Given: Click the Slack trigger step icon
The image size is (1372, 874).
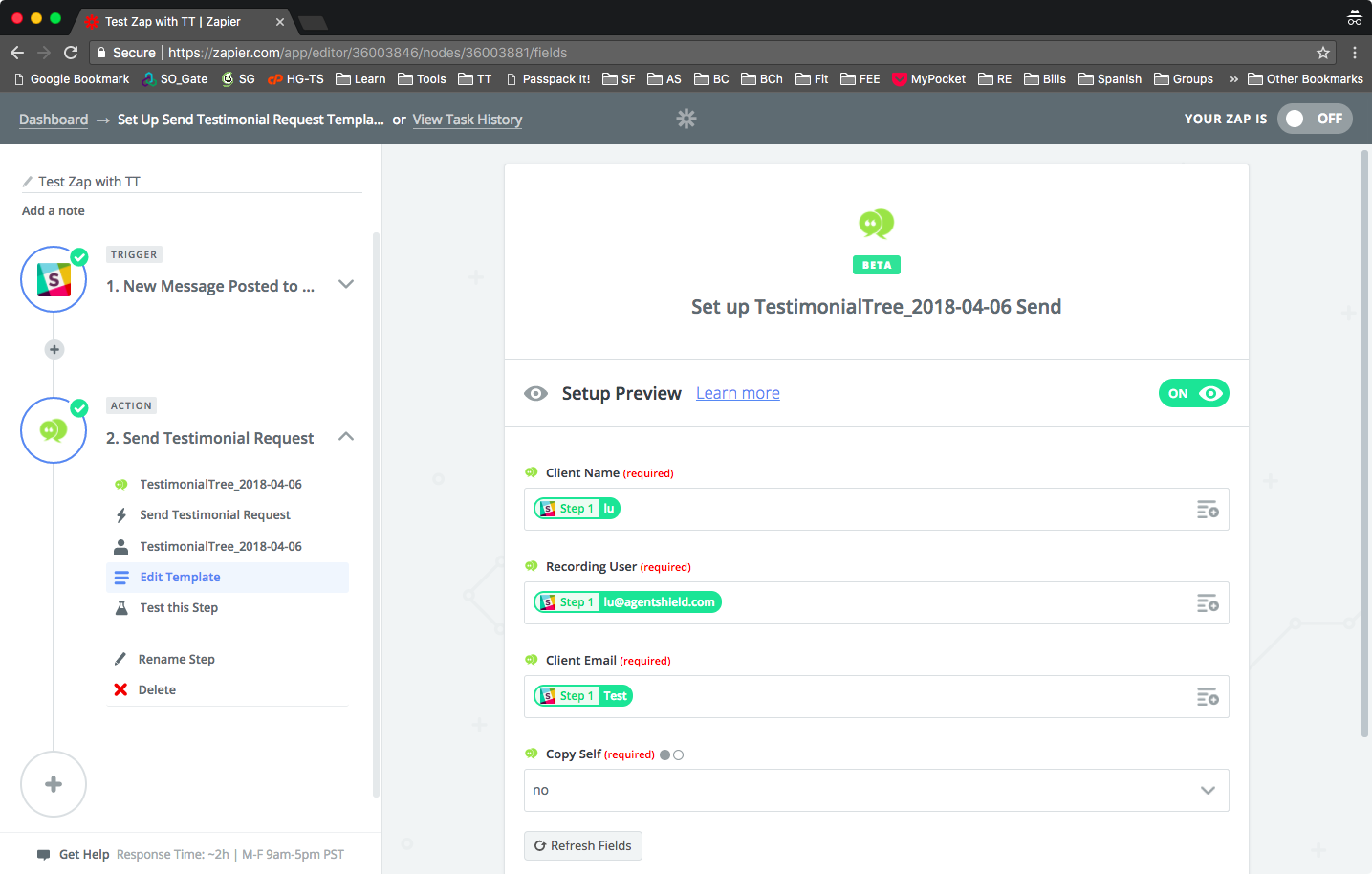Looking at the screenshot, I should pos(54,279).
